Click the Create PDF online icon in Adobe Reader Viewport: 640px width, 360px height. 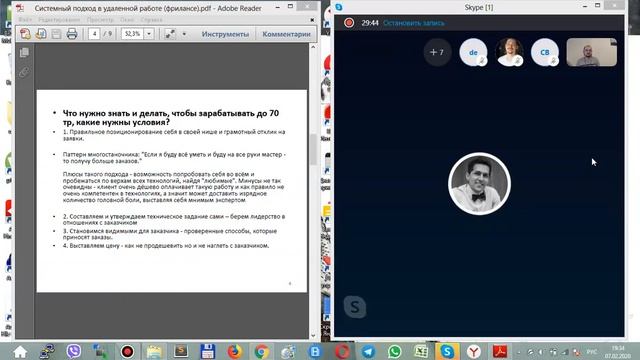pyautogui.click(x=25, y=34)
